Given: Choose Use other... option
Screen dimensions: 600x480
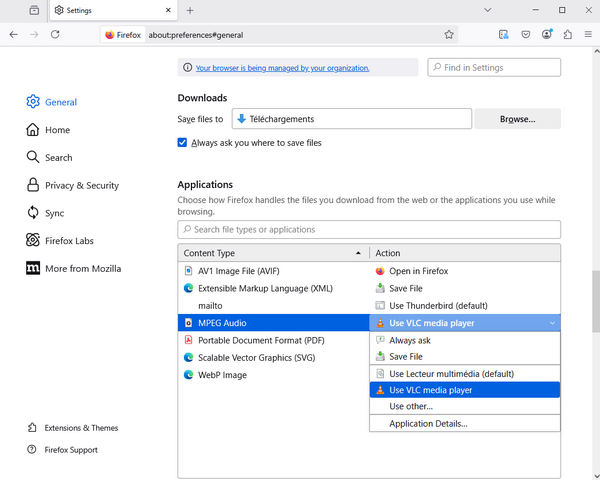Looking at the screenshot, I should (465, 406).
